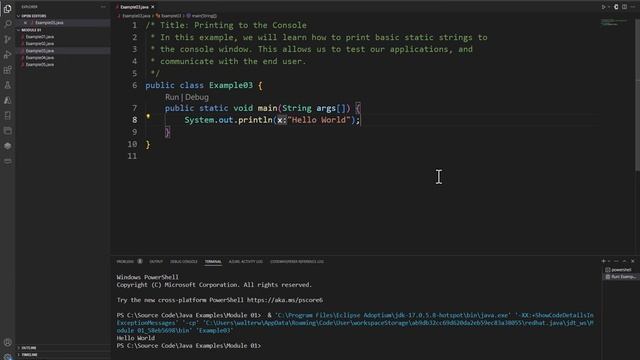Close the Example03.java editor tab
Viewport: 640px width, 360px height.
click(x=153, y=7)
